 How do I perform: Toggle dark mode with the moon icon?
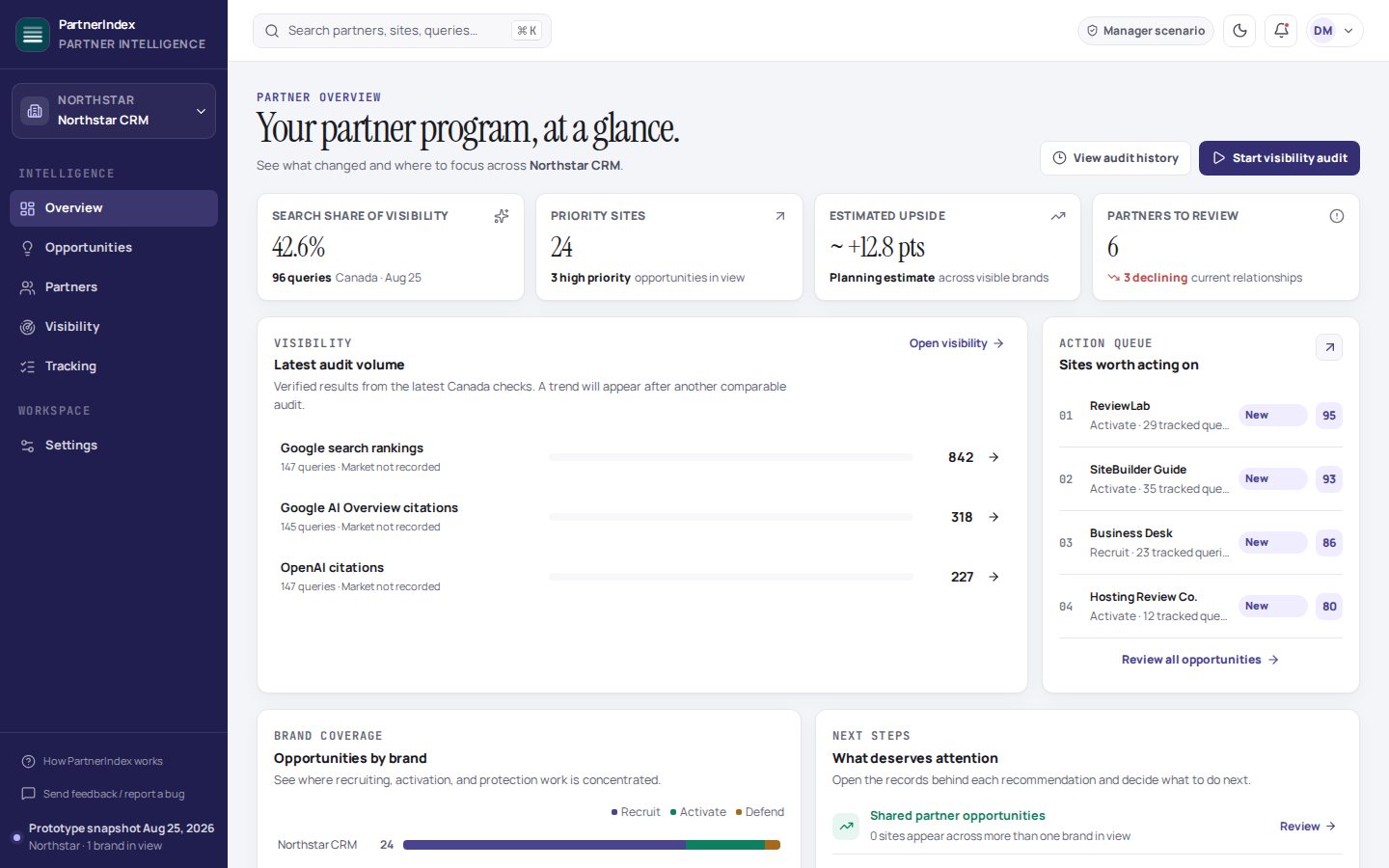[x=1239, y=31]
